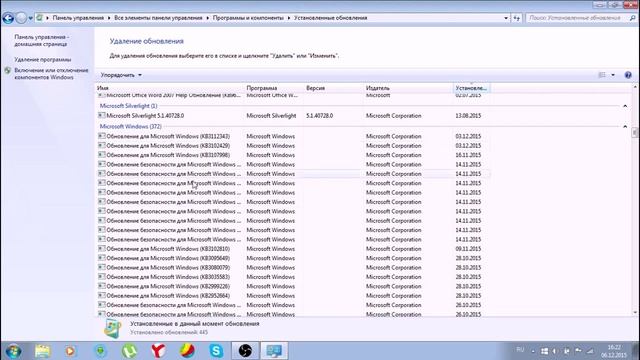Click the 'Все элементы панели управления' breadcrumb
The width and height of the screenshot is (640, 360).
tap(158, 18)
